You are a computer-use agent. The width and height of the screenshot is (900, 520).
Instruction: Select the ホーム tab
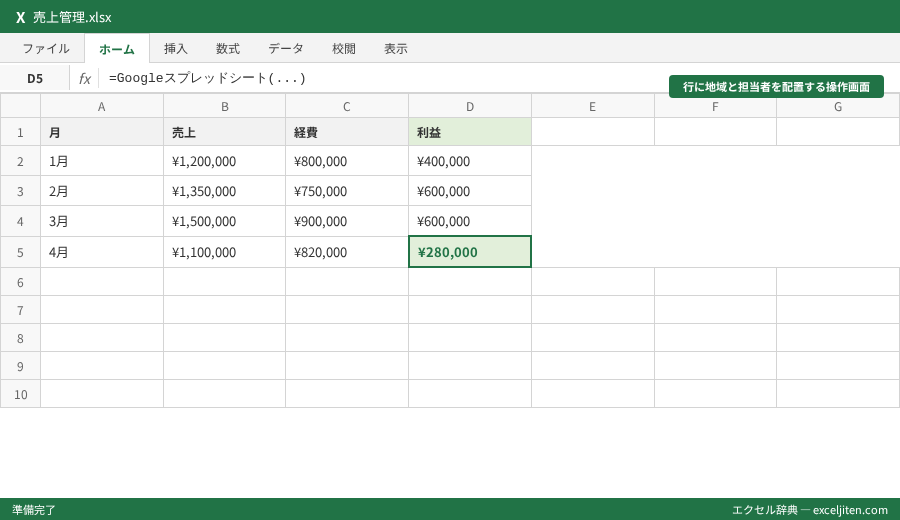pyautogui.click(x=117, y=49)
